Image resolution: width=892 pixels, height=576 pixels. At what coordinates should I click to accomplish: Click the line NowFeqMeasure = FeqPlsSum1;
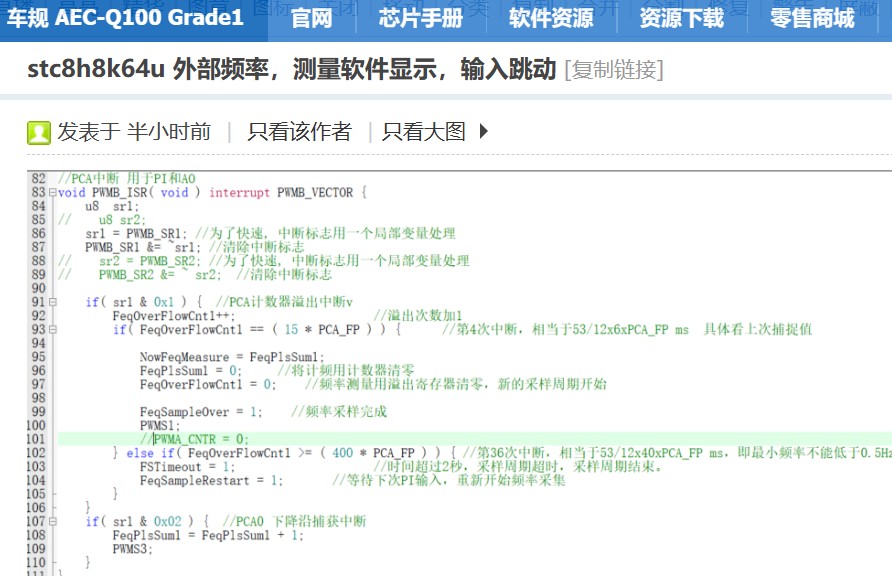coord(232,357)
